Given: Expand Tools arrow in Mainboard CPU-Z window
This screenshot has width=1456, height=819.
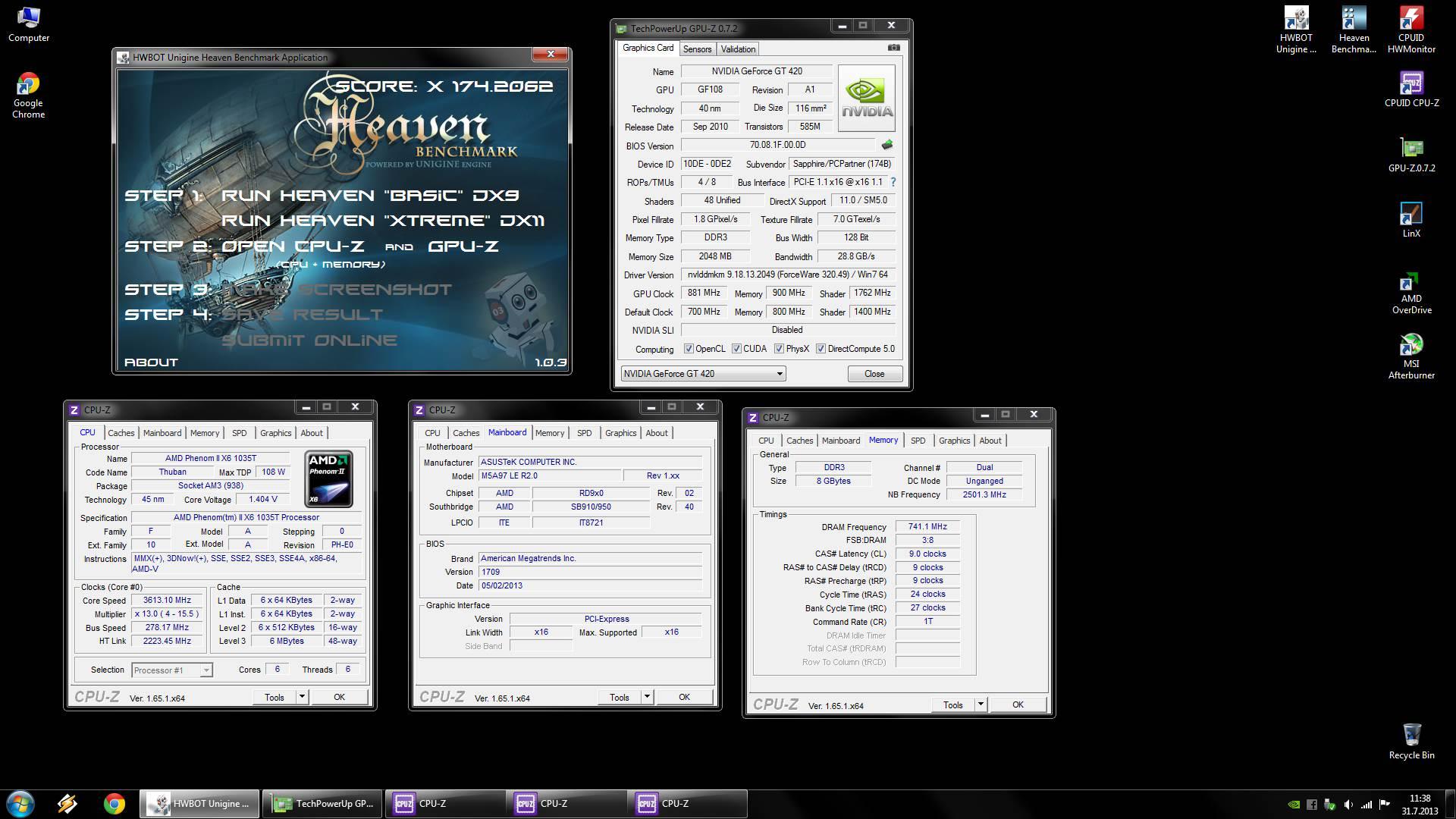Looking at the screenshot, I should coord(647,697).
